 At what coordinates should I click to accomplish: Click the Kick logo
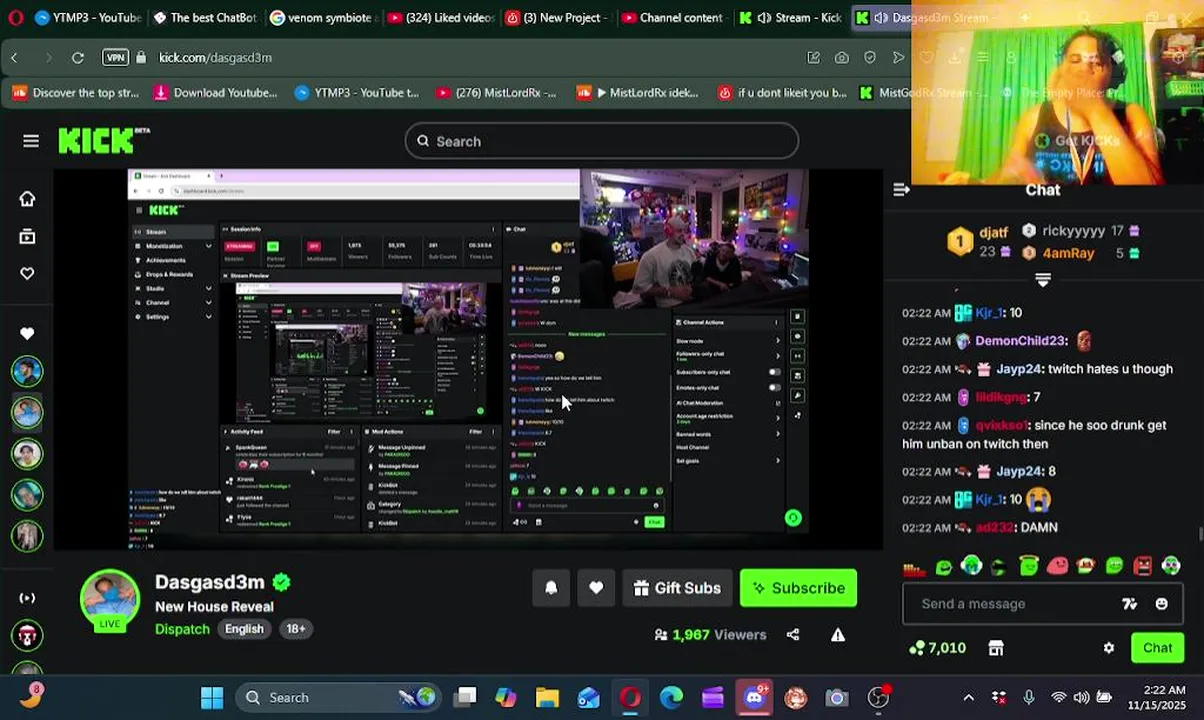[103, 140]
